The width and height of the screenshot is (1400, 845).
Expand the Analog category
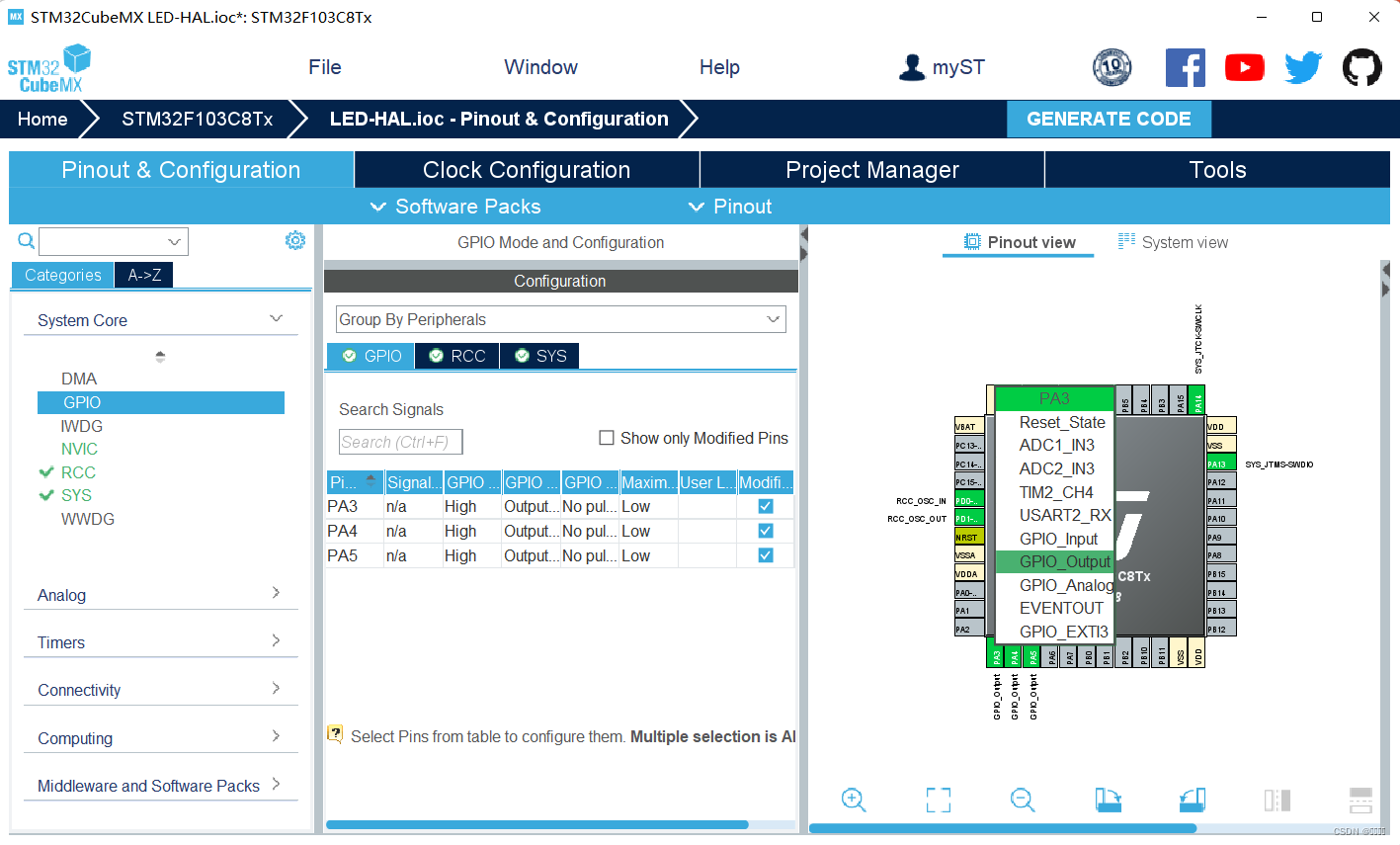point(276,593)
